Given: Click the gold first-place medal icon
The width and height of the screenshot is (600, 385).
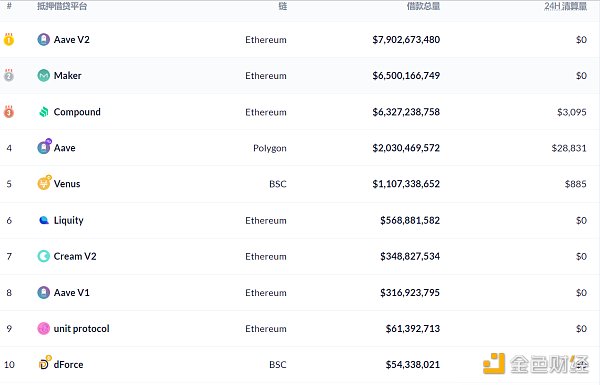Looking at the screenshot, I should pos(9,39).
